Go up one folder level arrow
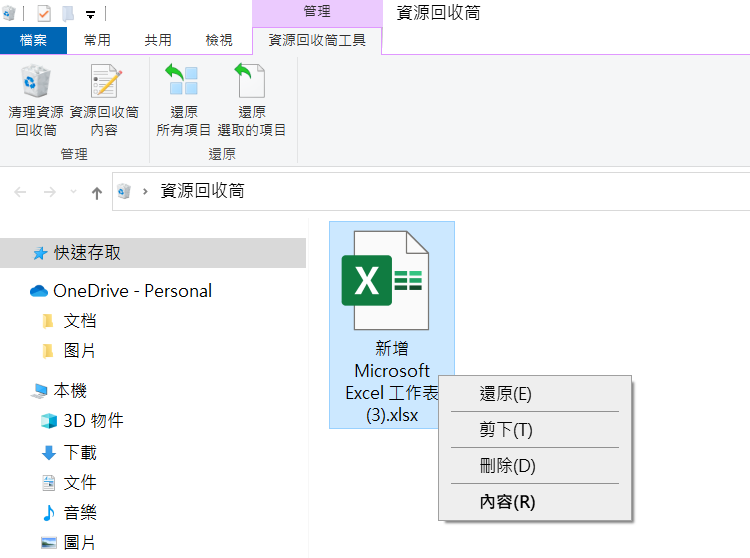 click(x=97, y=193)
